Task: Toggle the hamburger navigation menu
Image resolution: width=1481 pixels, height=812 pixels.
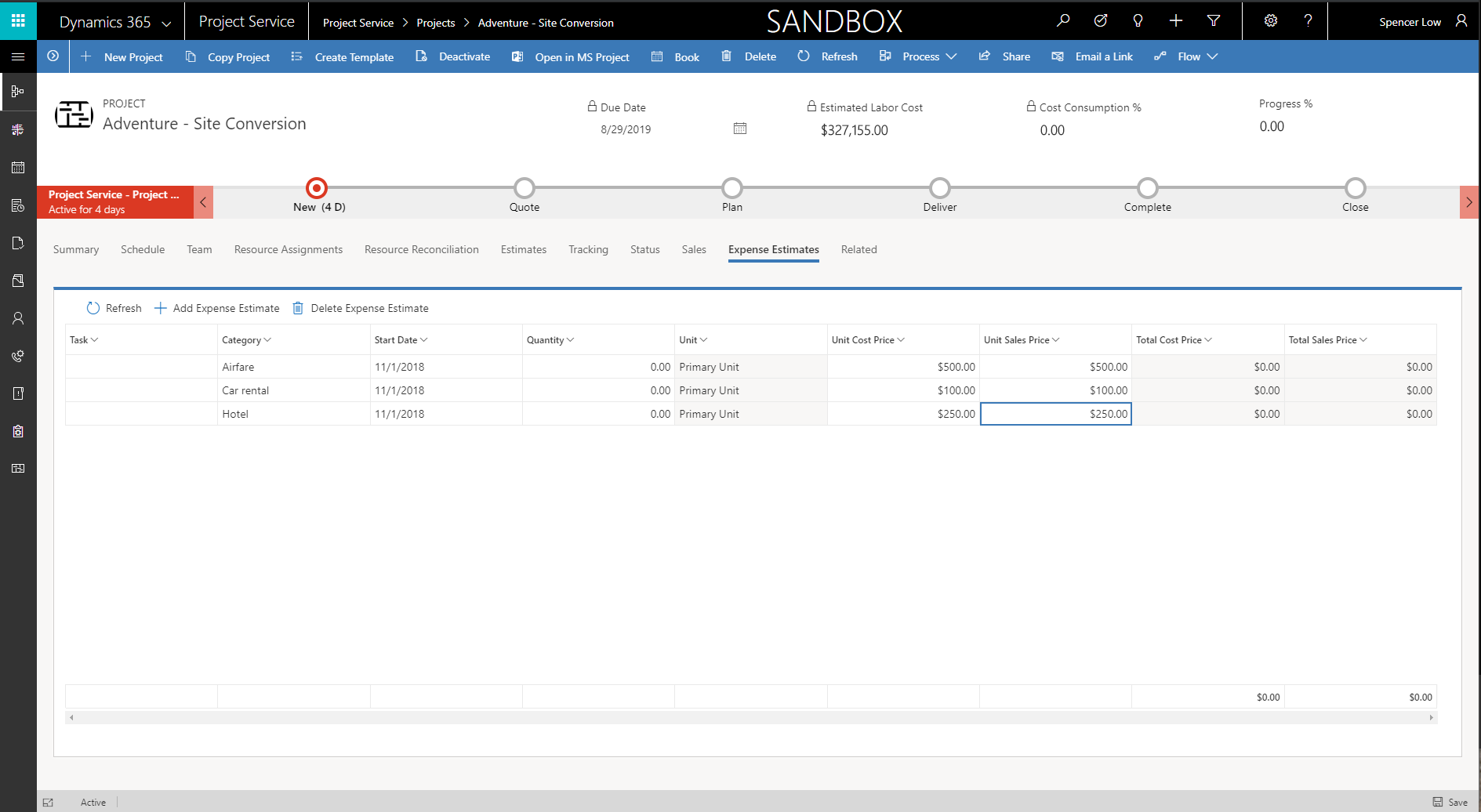Action: pyautogui.click(x=18, y=56)
